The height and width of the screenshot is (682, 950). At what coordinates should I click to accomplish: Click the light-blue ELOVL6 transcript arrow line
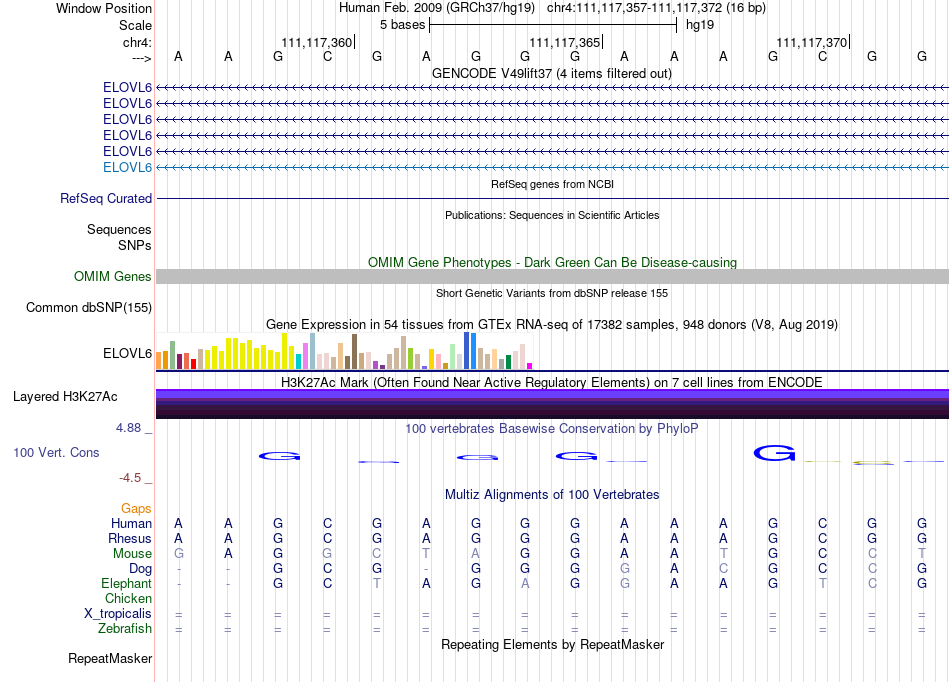[552, 167]
